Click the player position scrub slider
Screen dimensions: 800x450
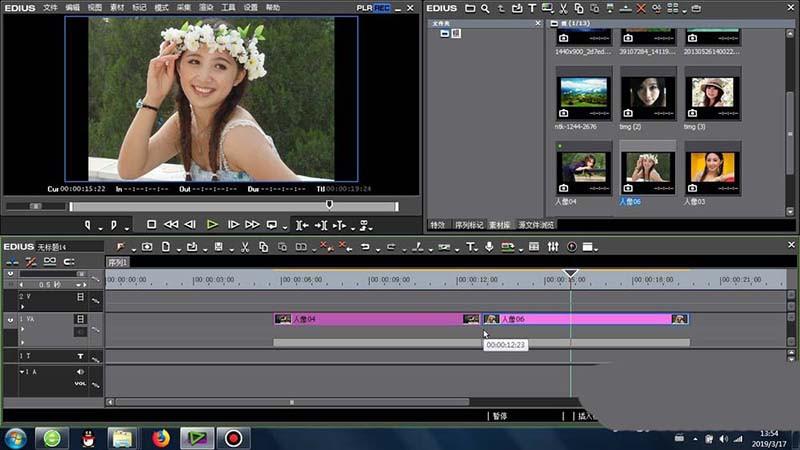pos(329,206)
